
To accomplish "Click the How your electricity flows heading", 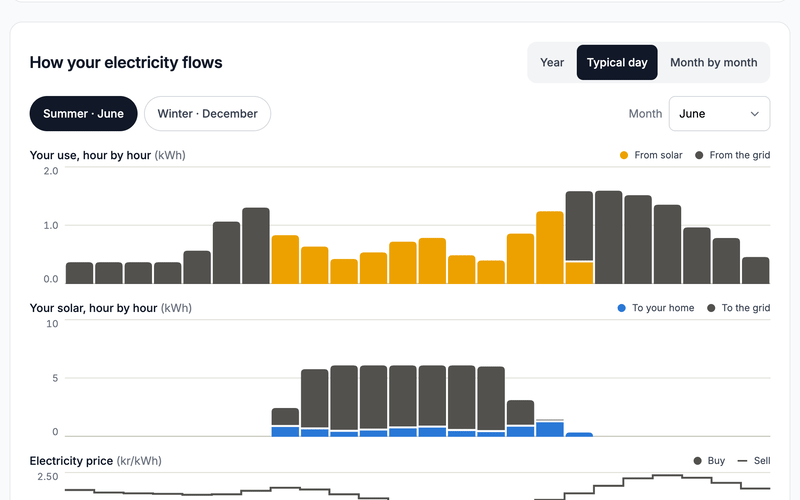I will pos(126,62).
